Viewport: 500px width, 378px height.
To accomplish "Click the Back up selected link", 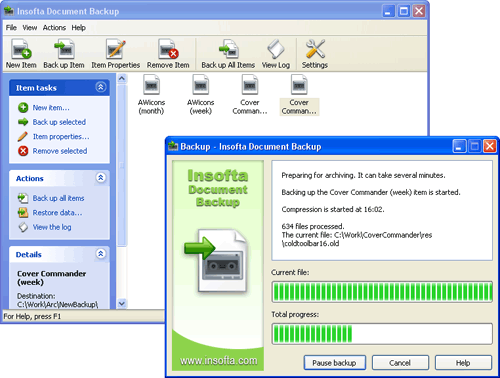I will pyautogui.click(x=59, y=122).
